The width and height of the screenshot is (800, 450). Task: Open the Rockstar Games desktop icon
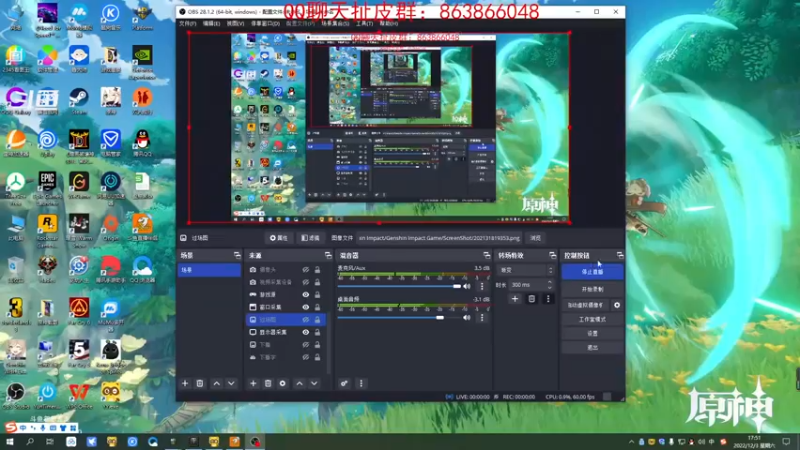[47, 230]
